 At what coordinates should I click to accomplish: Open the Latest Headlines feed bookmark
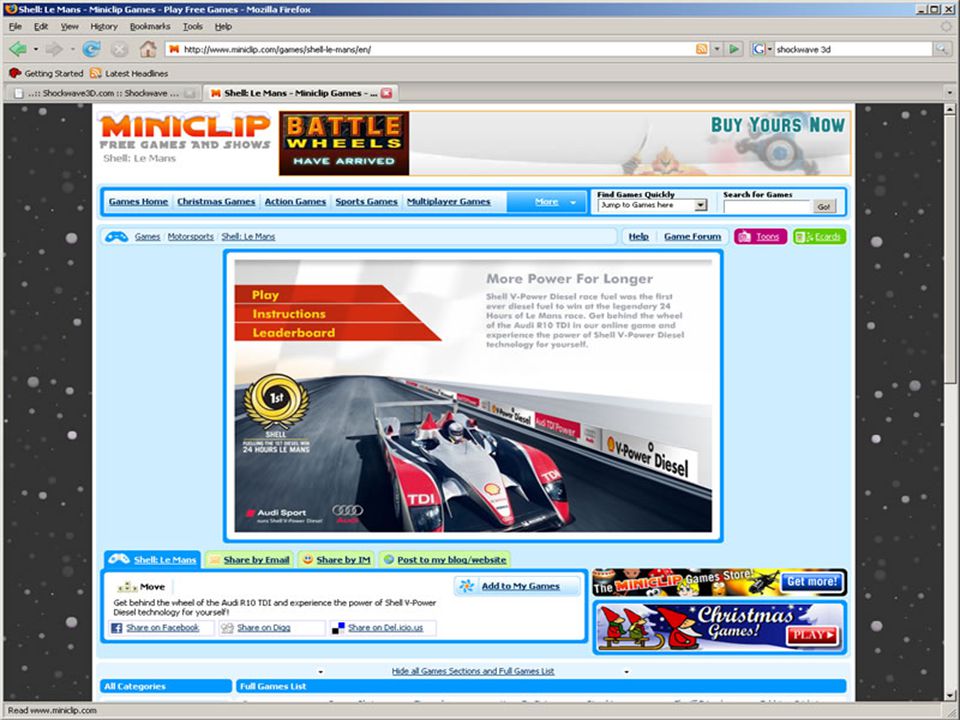pos(129,73)
